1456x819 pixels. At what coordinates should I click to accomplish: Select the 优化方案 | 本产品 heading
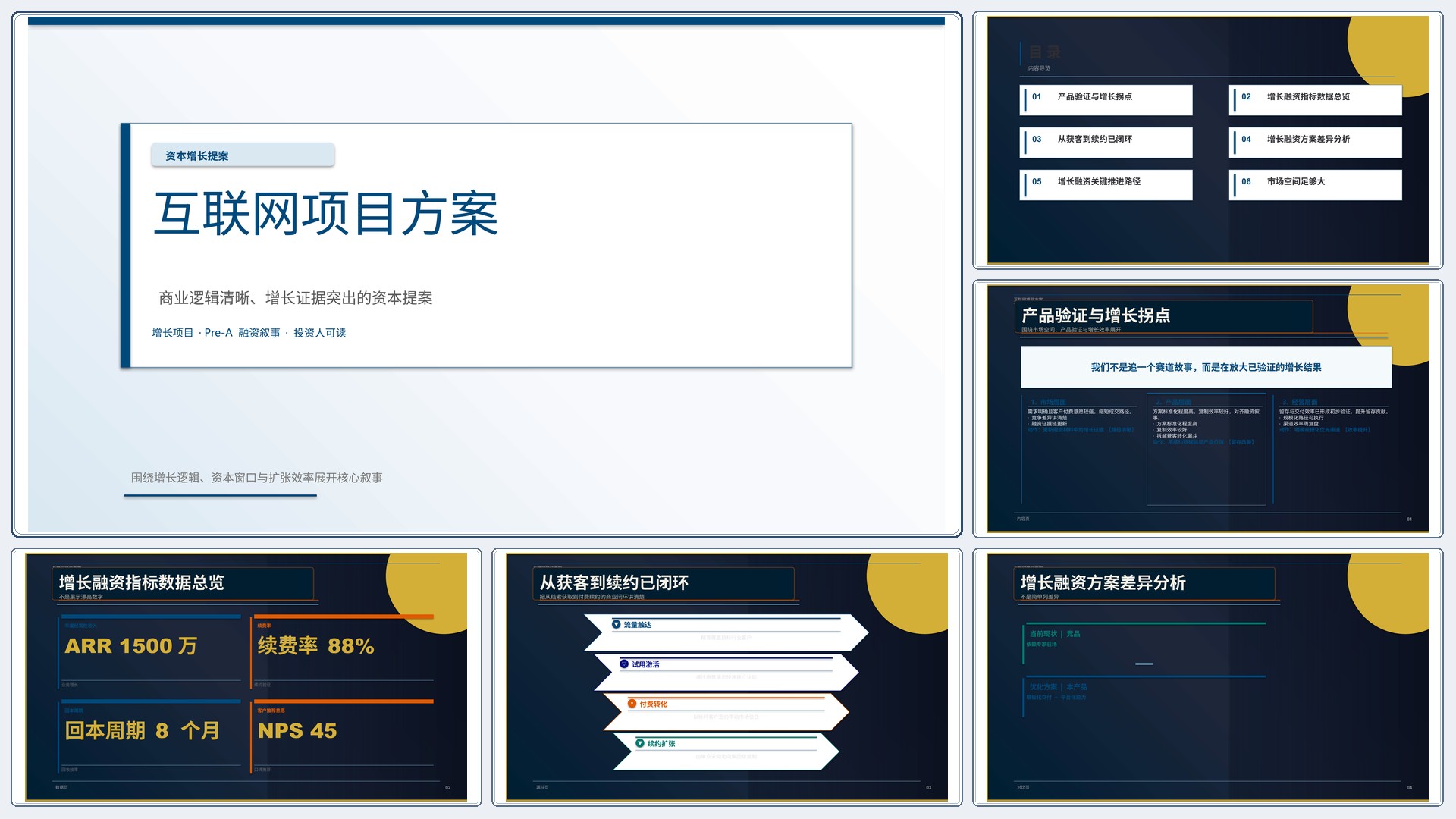(x=1058, y=687)
